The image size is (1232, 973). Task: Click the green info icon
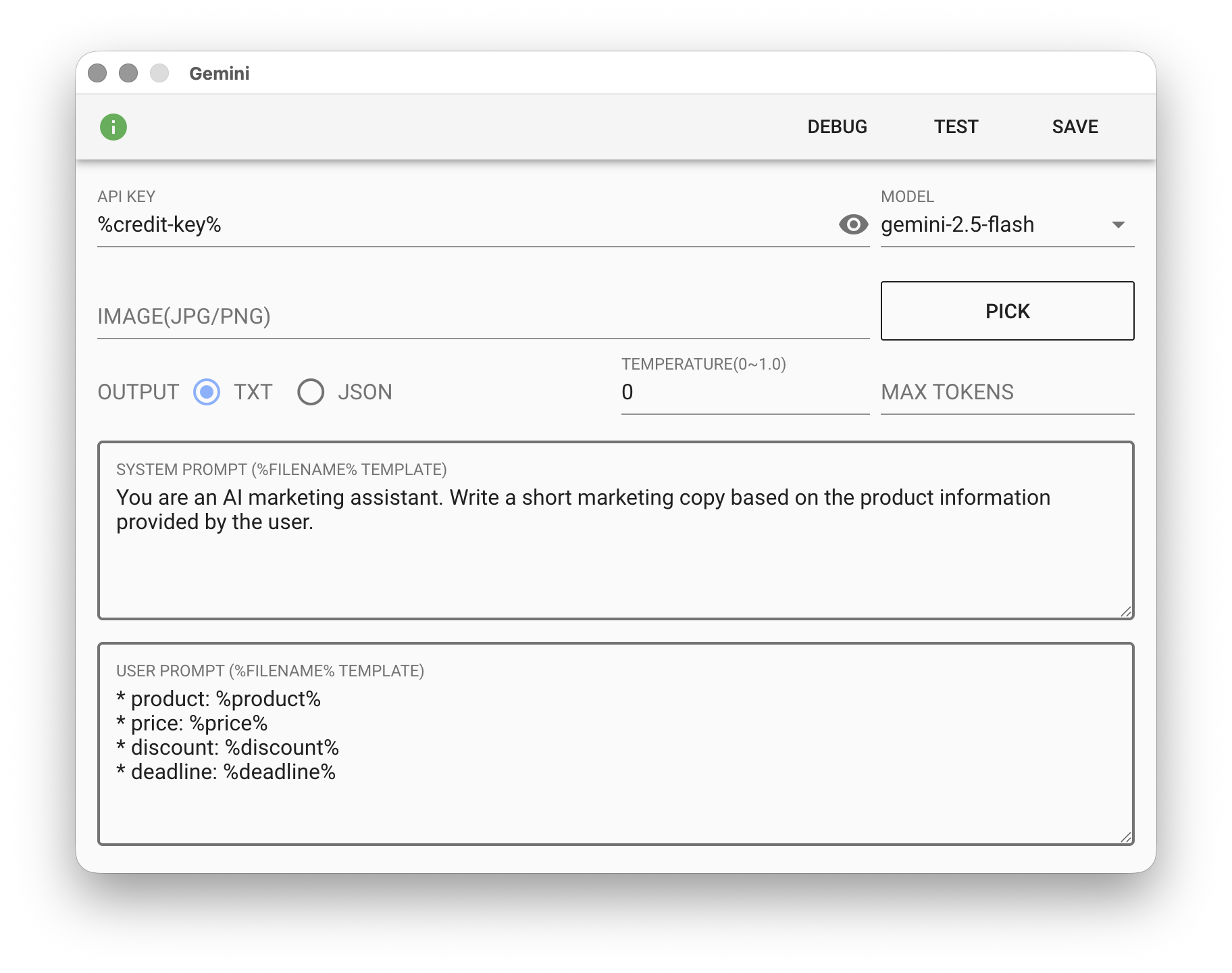tap(113, 127)
